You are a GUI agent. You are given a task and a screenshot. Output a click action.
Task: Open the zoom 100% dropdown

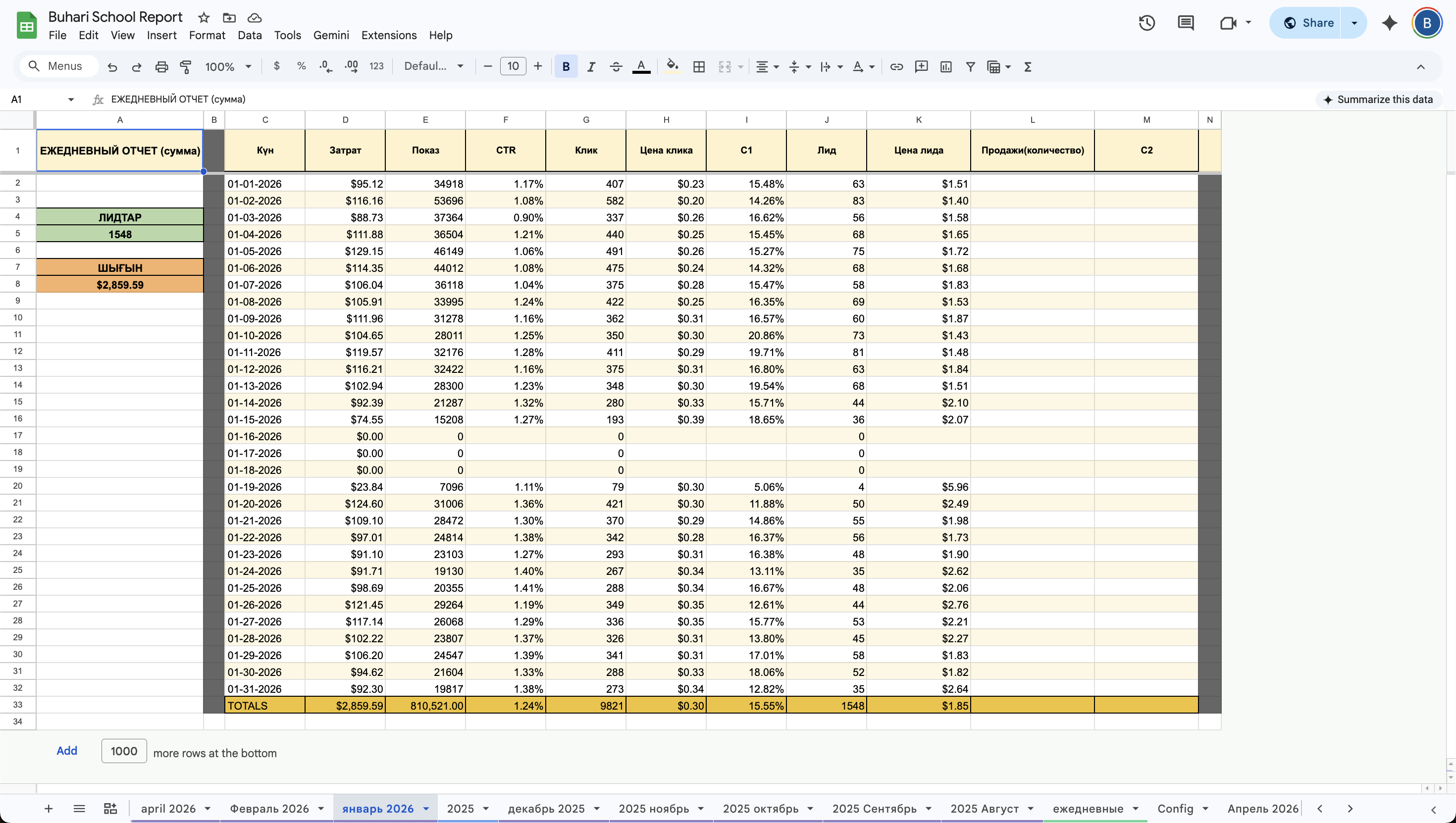tap(228, 67)
